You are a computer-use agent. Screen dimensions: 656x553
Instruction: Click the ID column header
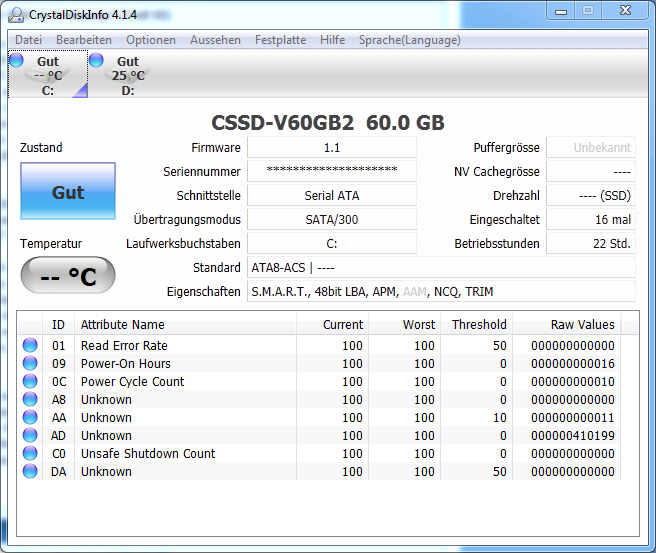click(x=58, y=325)
